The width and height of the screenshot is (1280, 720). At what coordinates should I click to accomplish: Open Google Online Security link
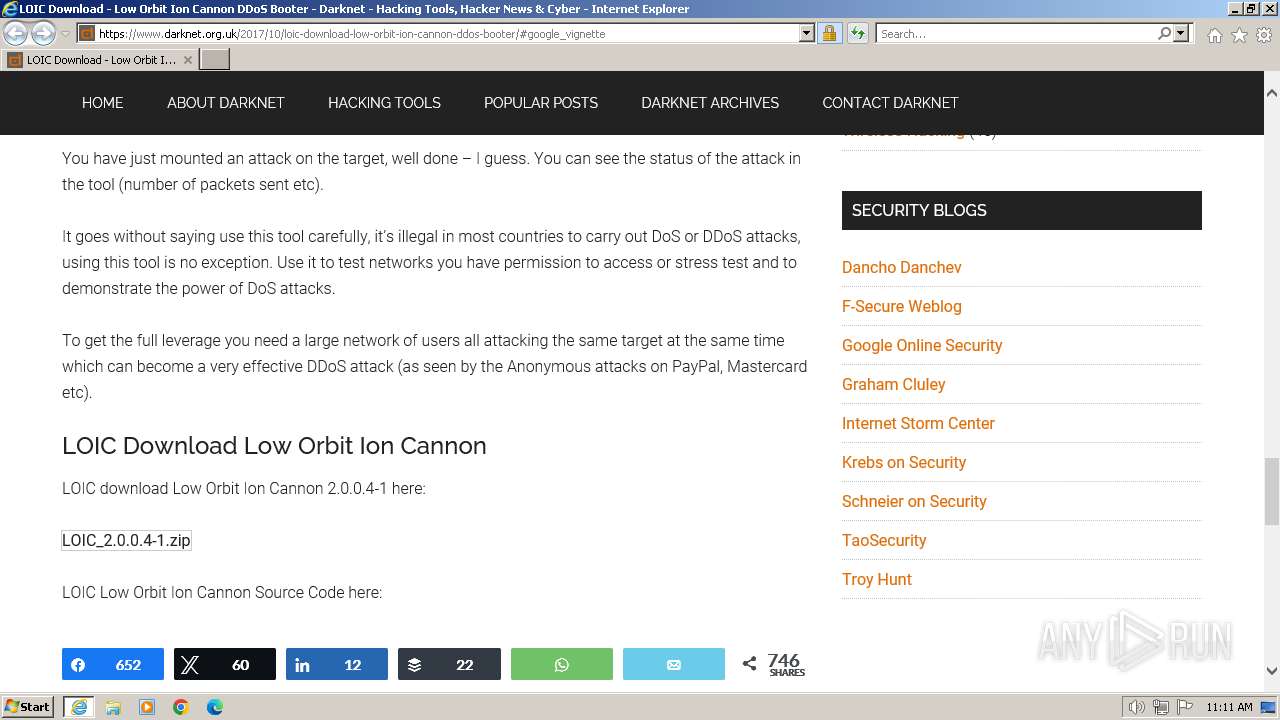[922, 345]
